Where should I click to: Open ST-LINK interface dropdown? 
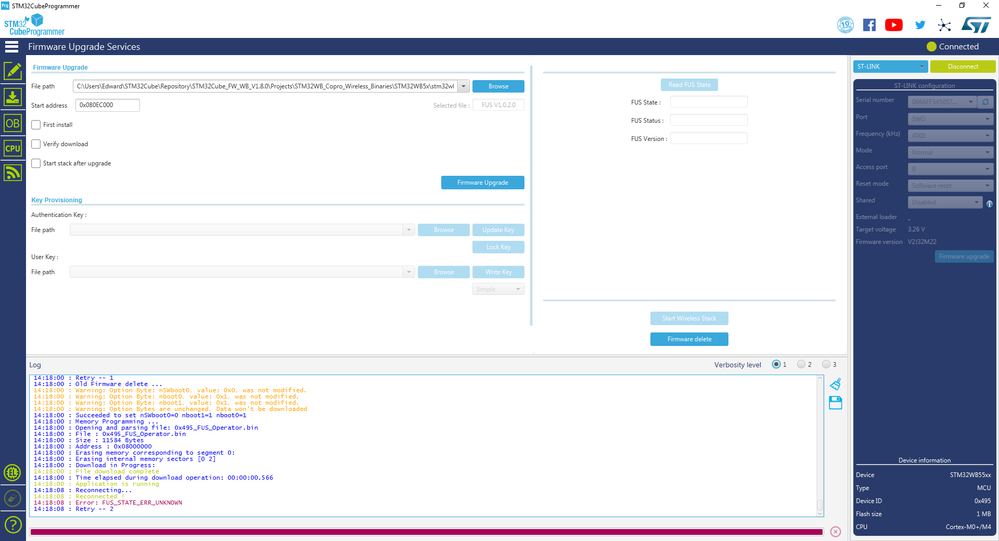point(890,66)
